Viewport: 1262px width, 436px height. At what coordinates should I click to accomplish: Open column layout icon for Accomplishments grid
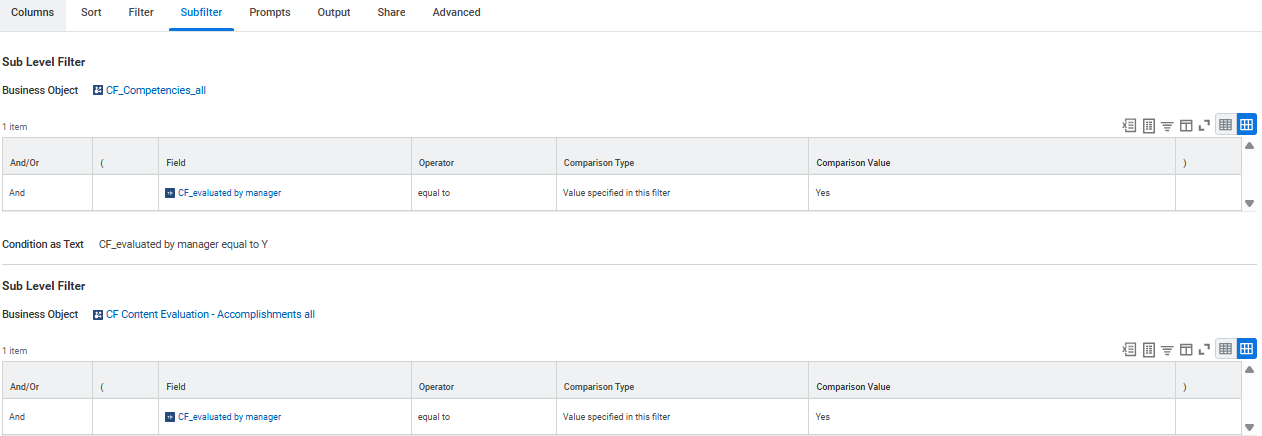pyautogui.click(x=1186, y=349)
